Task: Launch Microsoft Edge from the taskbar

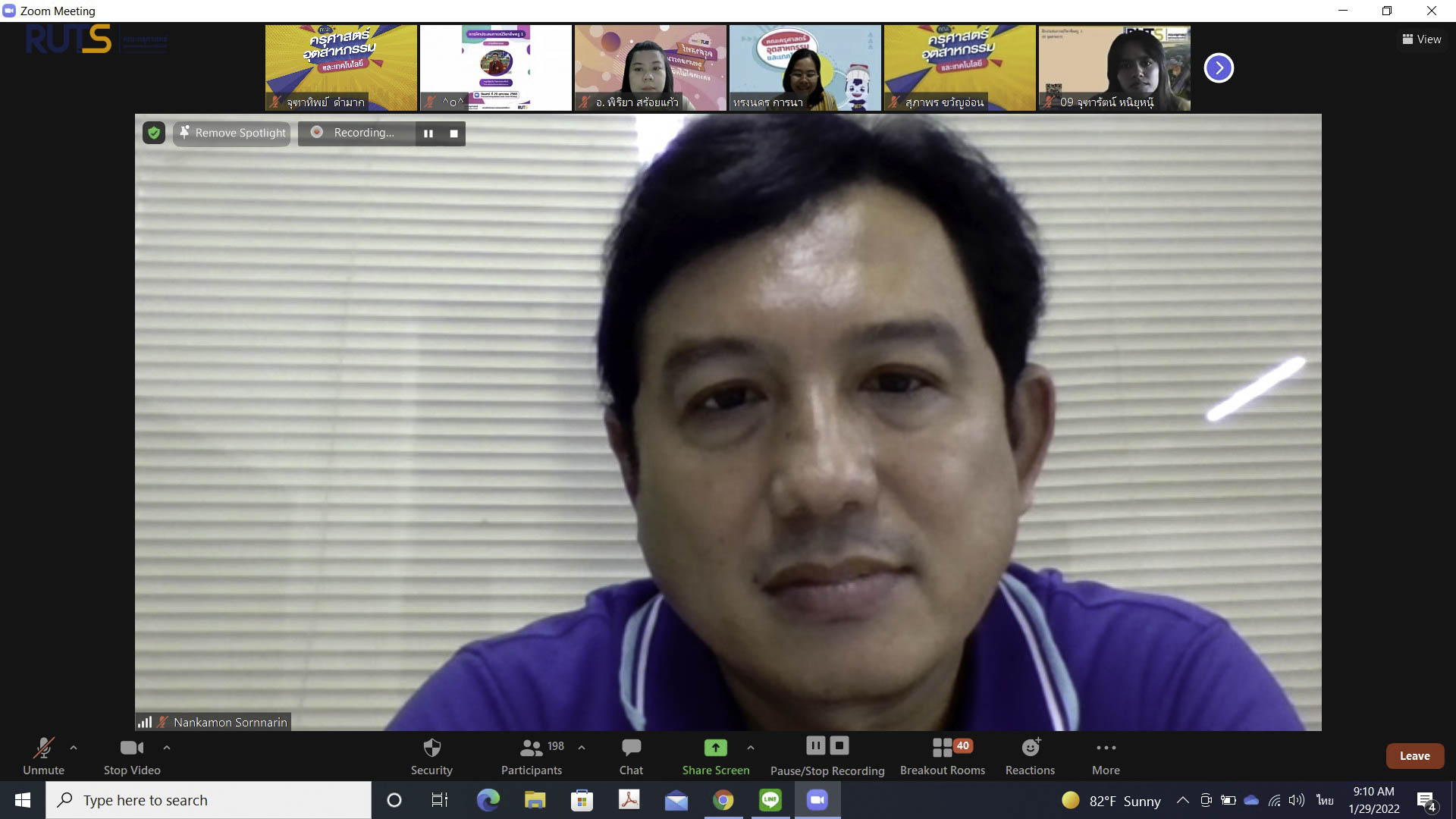Action: point(488,800)
